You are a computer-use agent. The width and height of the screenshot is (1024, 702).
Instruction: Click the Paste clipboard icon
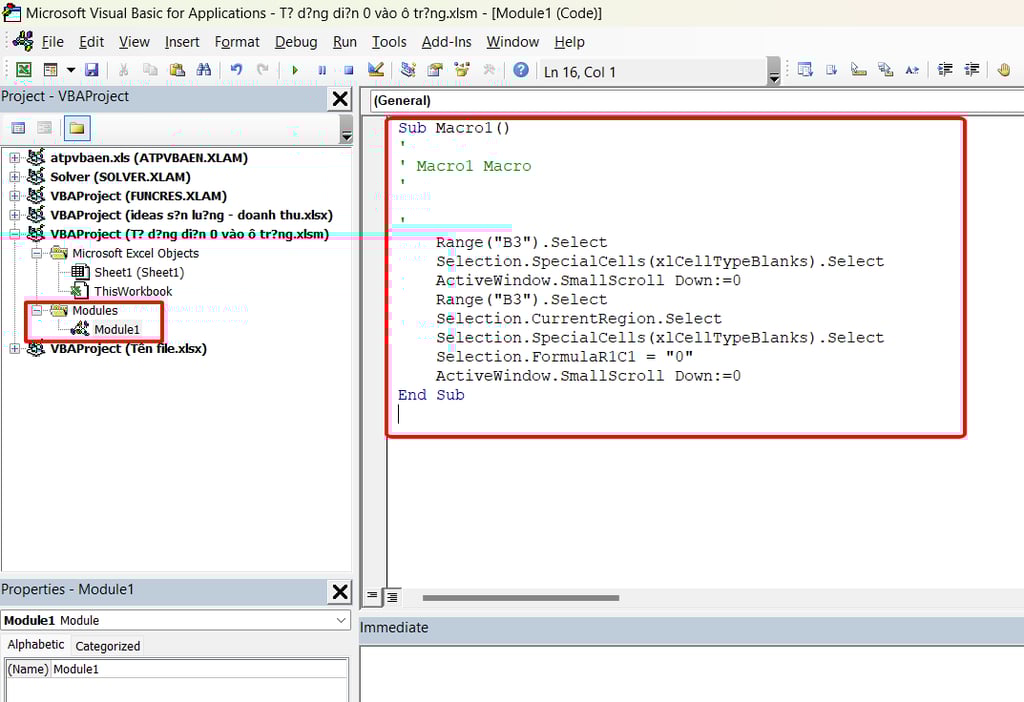tap(177, 69)
